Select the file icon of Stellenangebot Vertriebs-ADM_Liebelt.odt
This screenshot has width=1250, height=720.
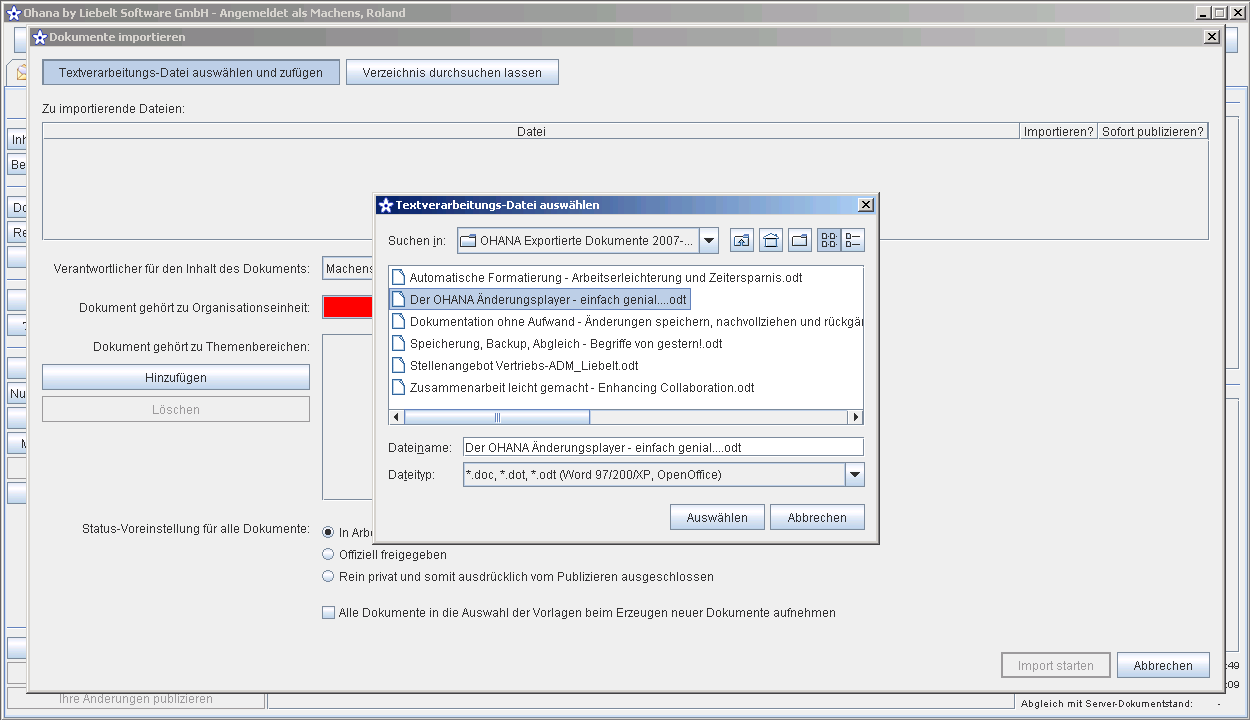[399, 366]
